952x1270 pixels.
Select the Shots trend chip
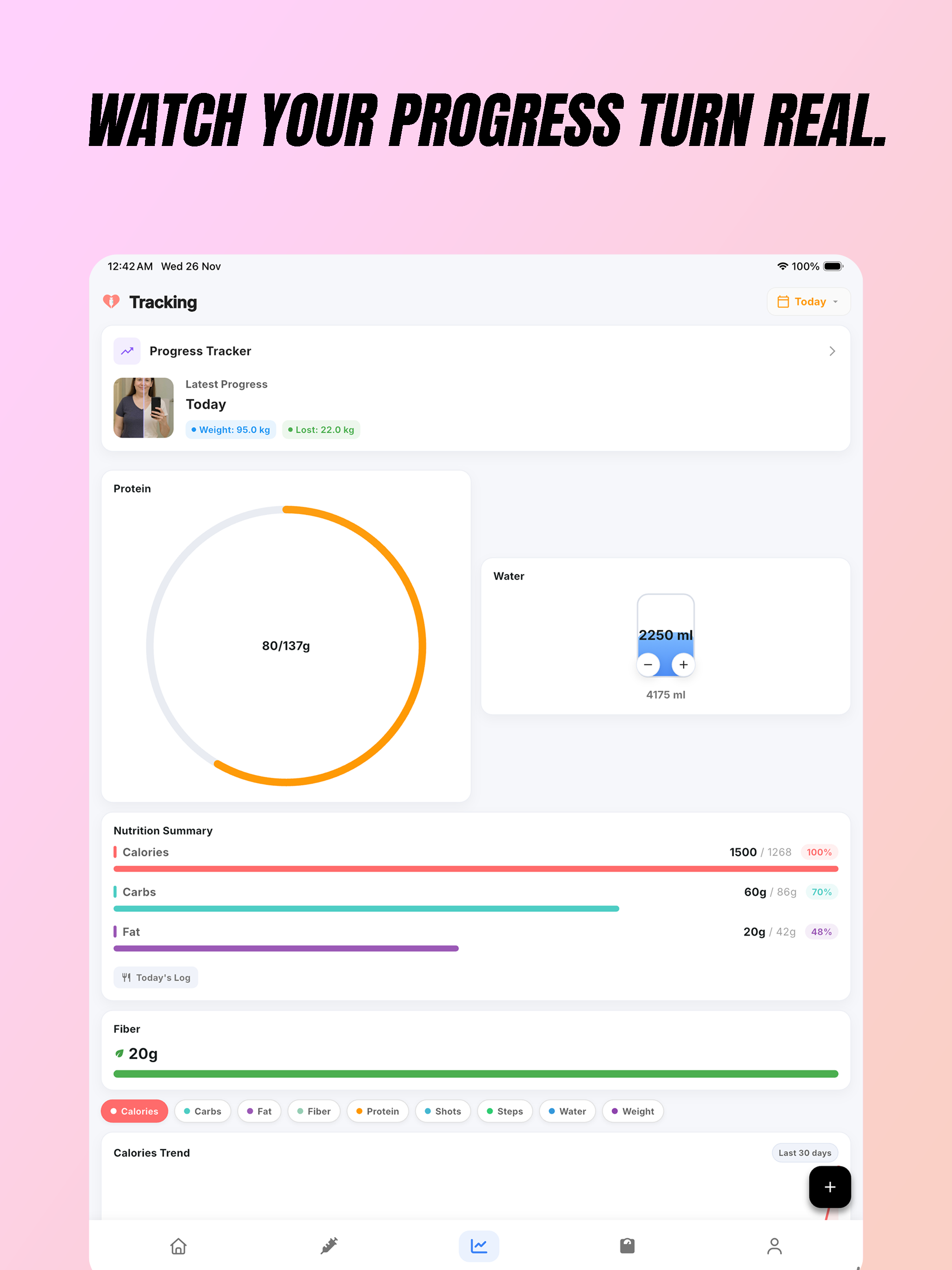[x=443, y=1111]
